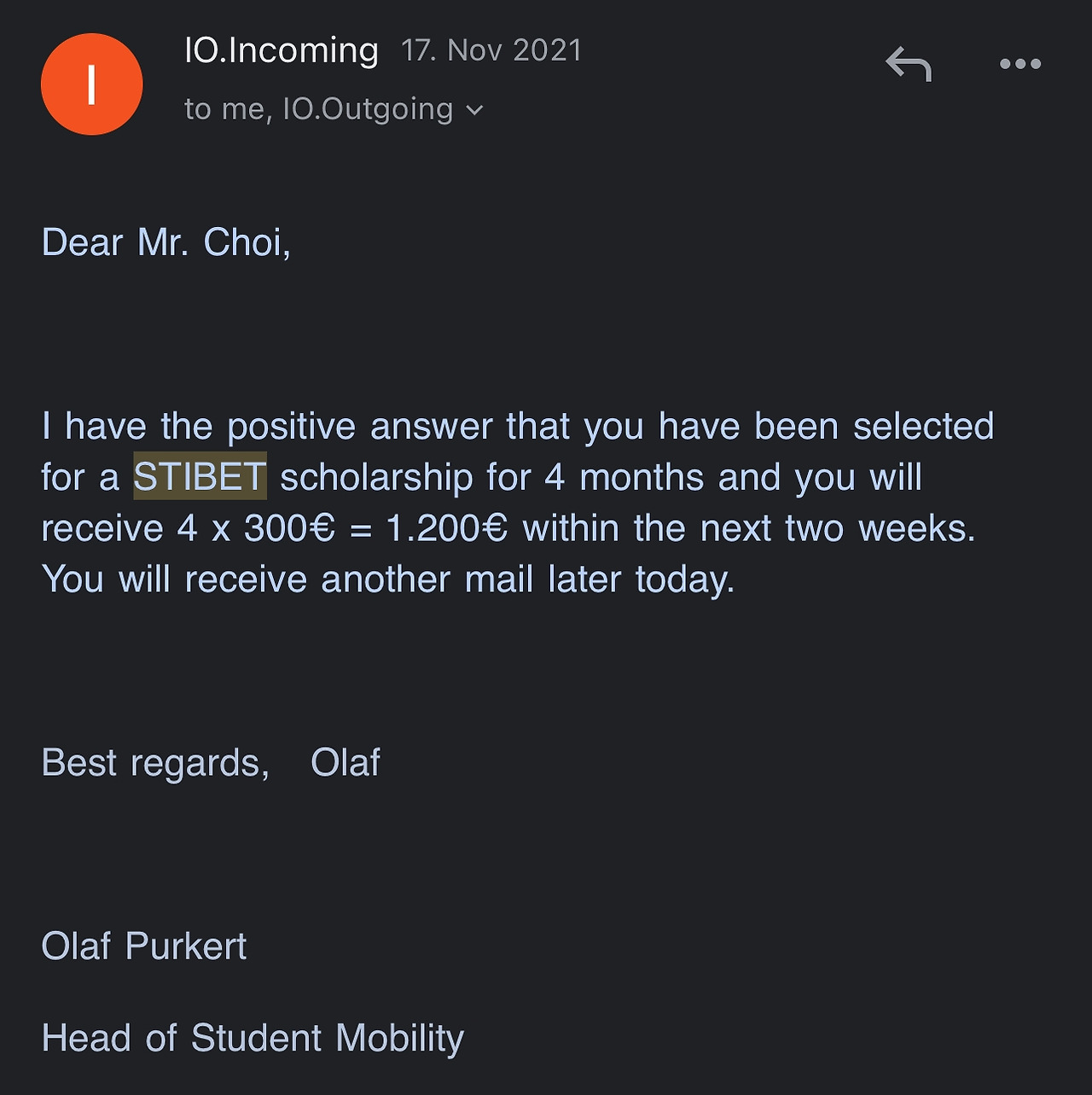Click the word "scholarship" in the message

point(376,477)
